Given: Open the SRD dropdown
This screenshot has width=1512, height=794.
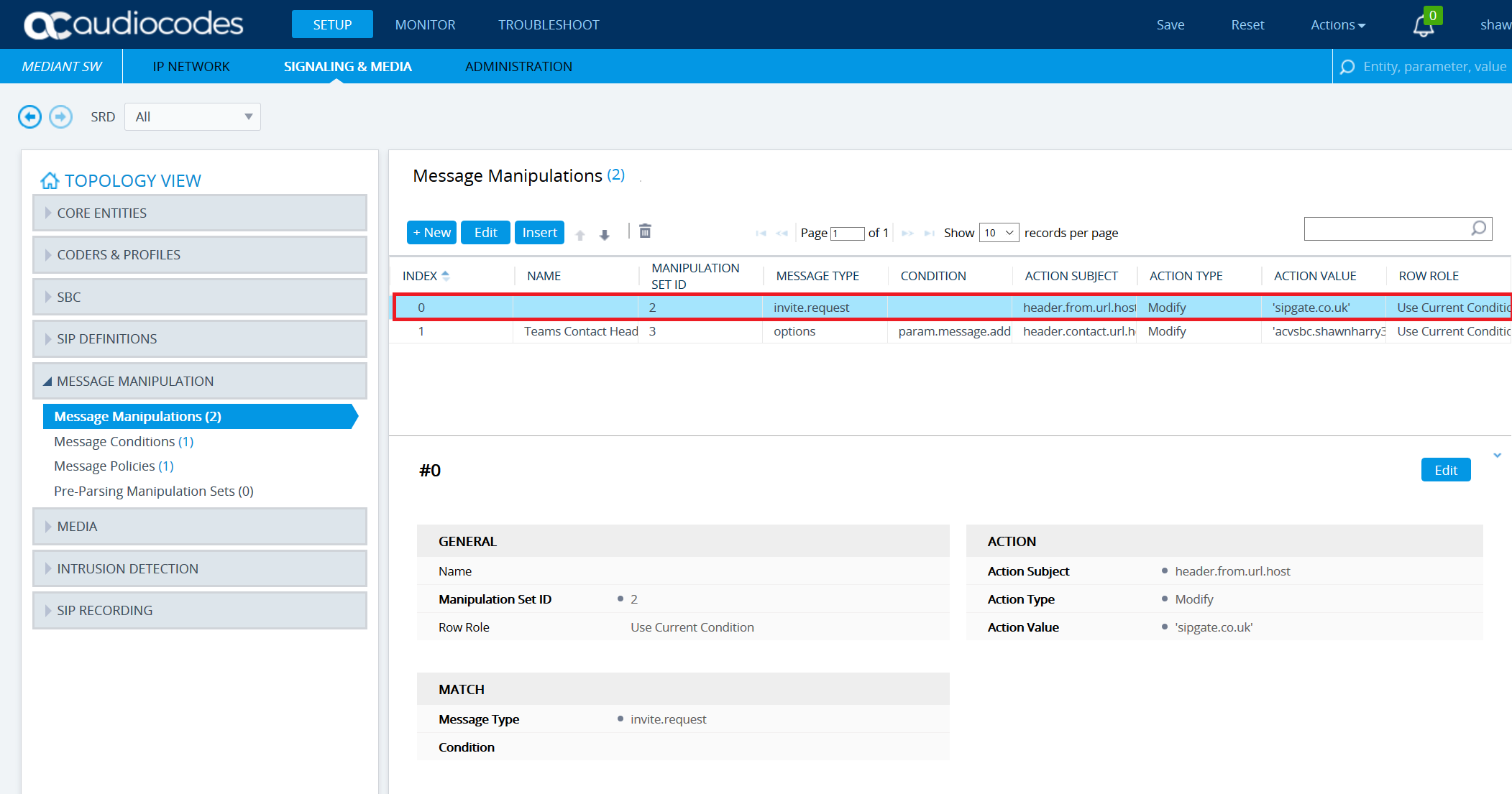Looking at the screenshot, I should pos(193,116).
